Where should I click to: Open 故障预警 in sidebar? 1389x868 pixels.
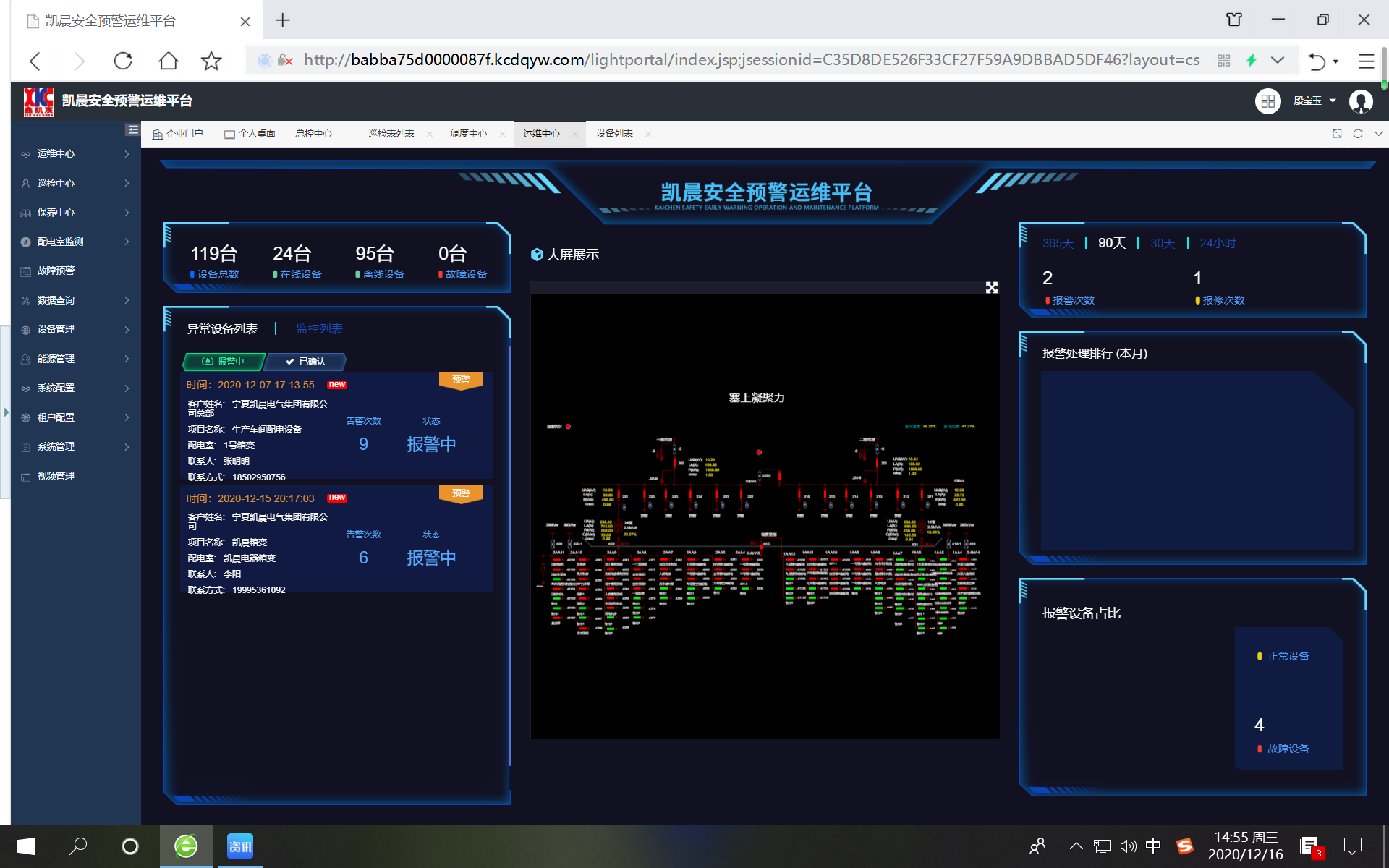pos(56,271)
